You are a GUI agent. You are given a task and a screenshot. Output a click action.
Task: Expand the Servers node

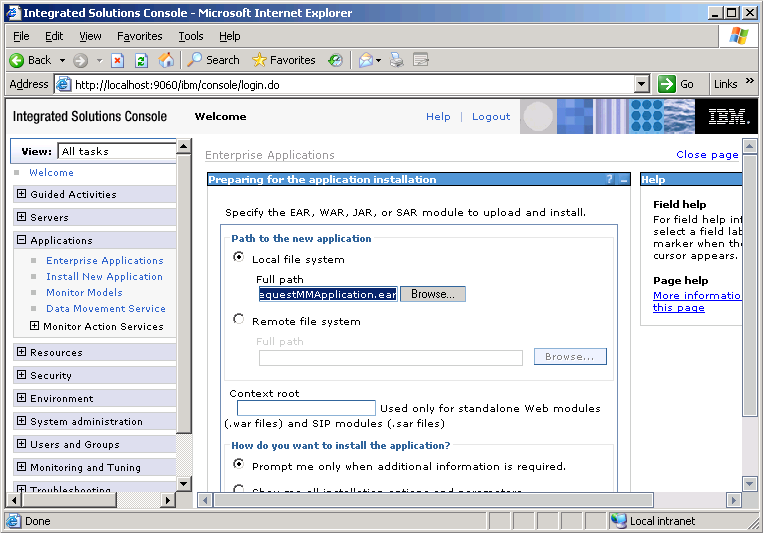[21, 217]
